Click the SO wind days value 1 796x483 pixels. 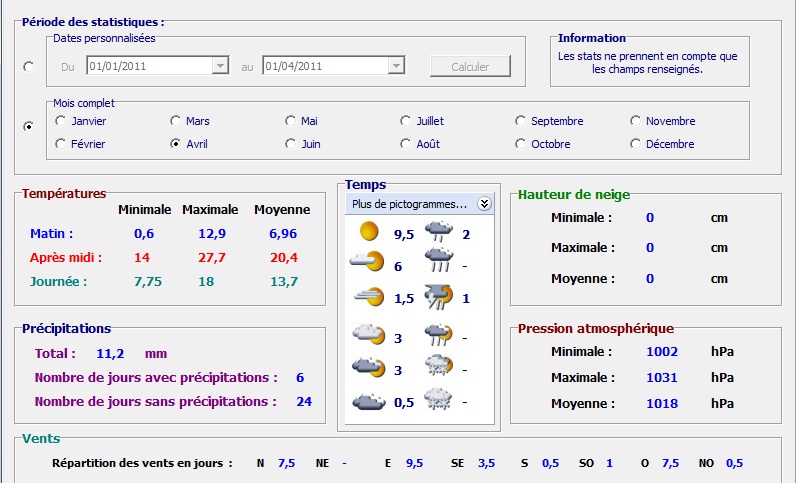[609, 463]
